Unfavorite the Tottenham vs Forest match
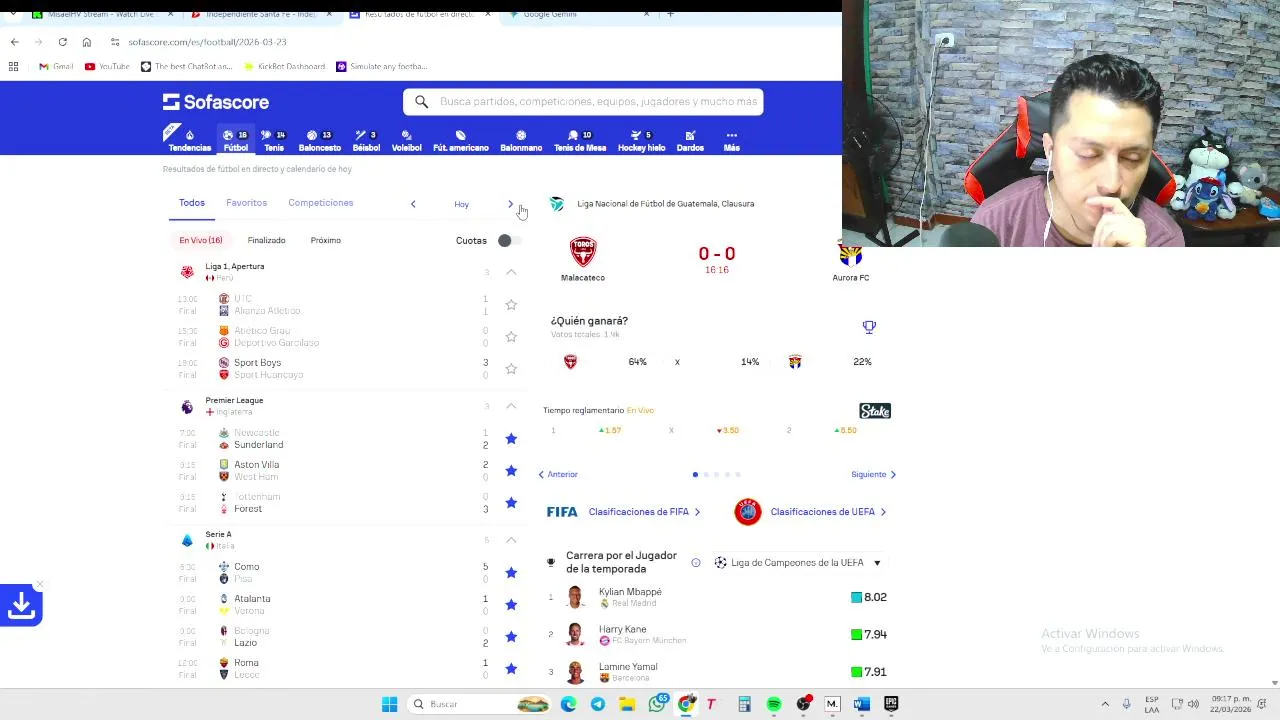 click(x=511, y=503)
